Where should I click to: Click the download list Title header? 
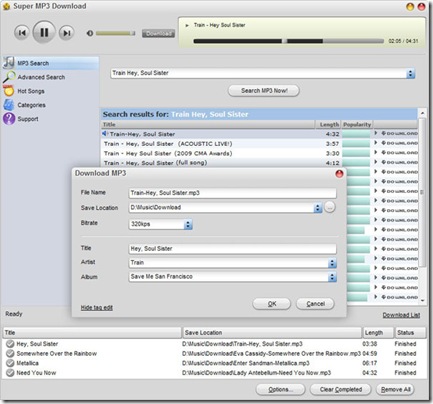click(x=92, y=333)
